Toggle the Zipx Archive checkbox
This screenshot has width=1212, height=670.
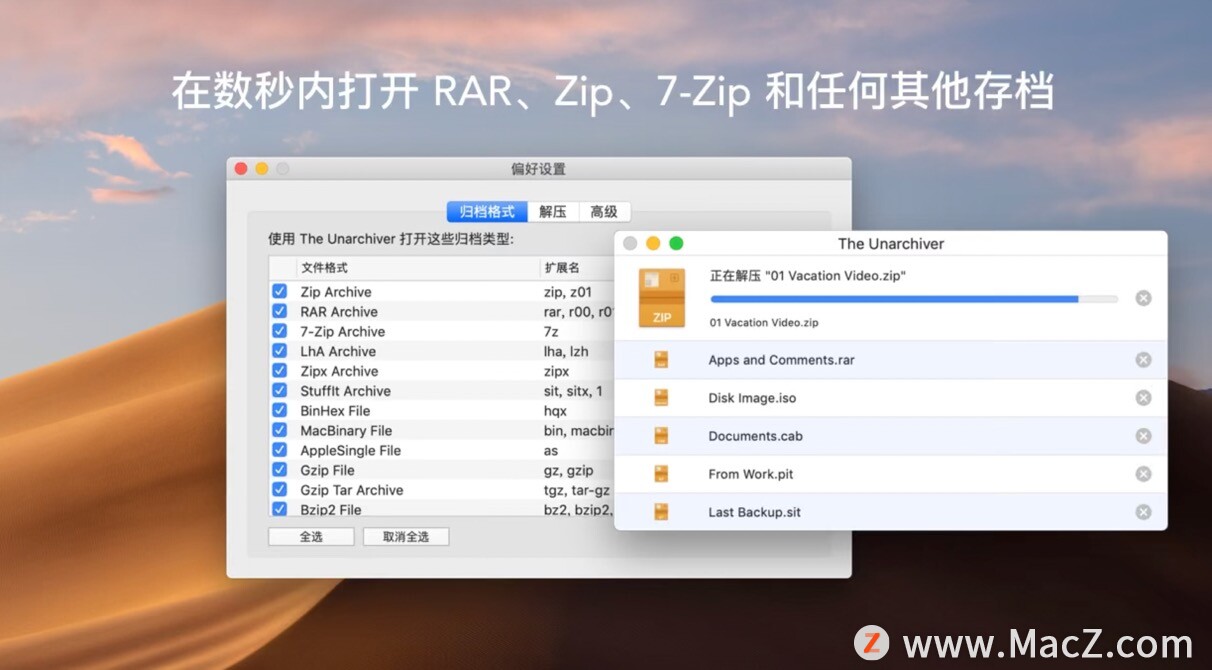click(x=280, y=371)
